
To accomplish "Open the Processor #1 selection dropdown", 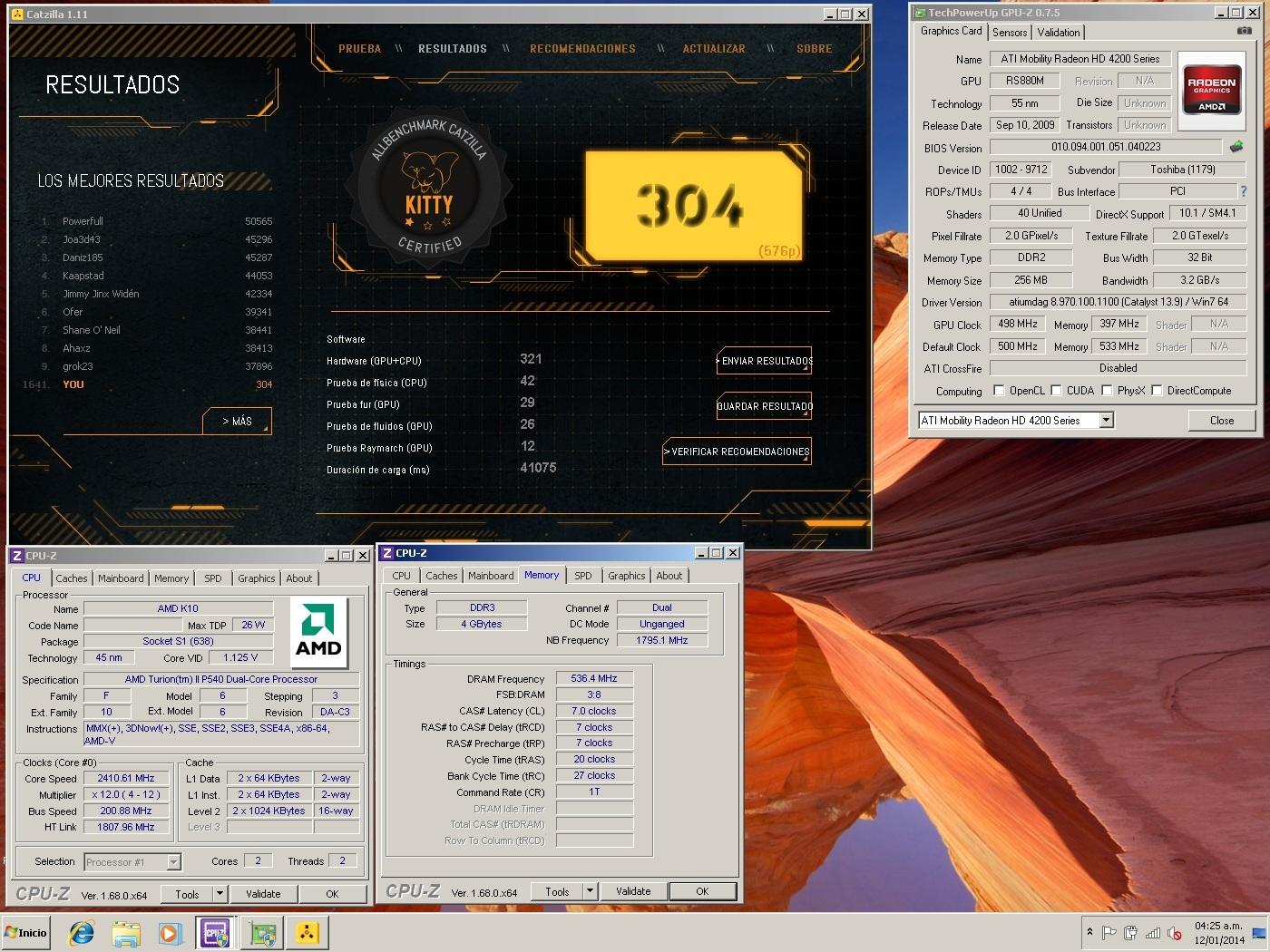I will click(x=173, y=862).
